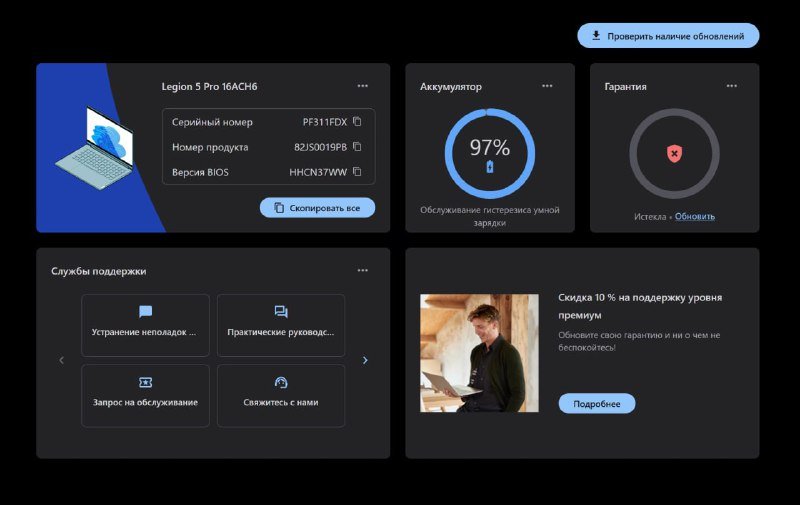The image size is (800, 505).
Task: Open Свяжитесь с нами tile
Action: [x=281, y=395]
